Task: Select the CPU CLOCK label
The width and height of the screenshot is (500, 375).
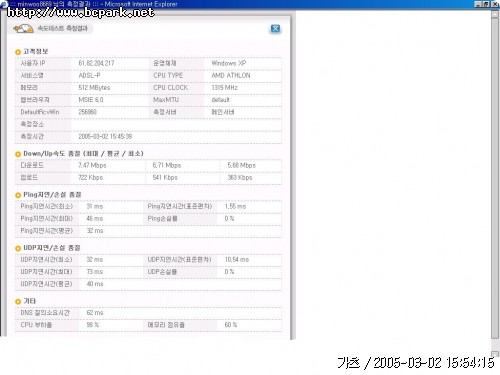Action: point(170,88)
